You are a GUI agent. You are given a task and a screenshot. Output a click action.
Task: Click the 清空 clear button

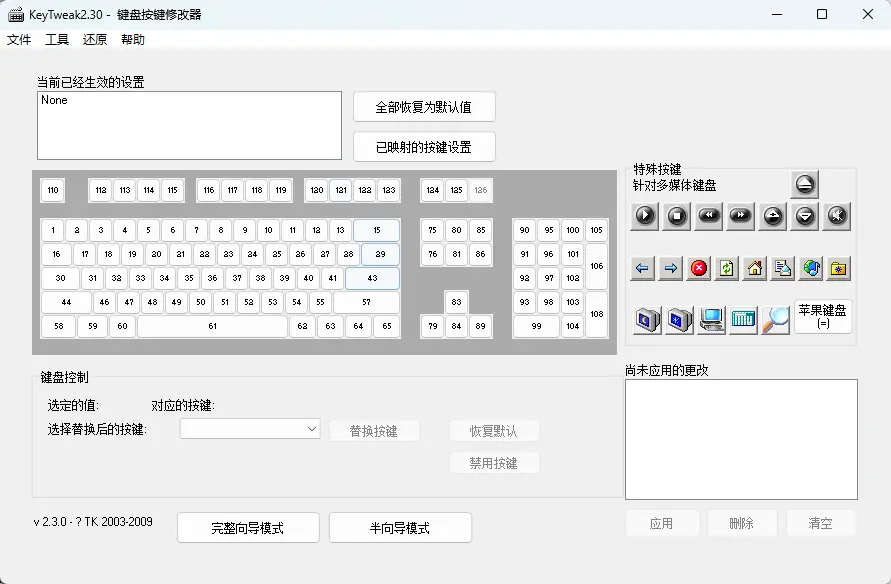click(821, 523)
